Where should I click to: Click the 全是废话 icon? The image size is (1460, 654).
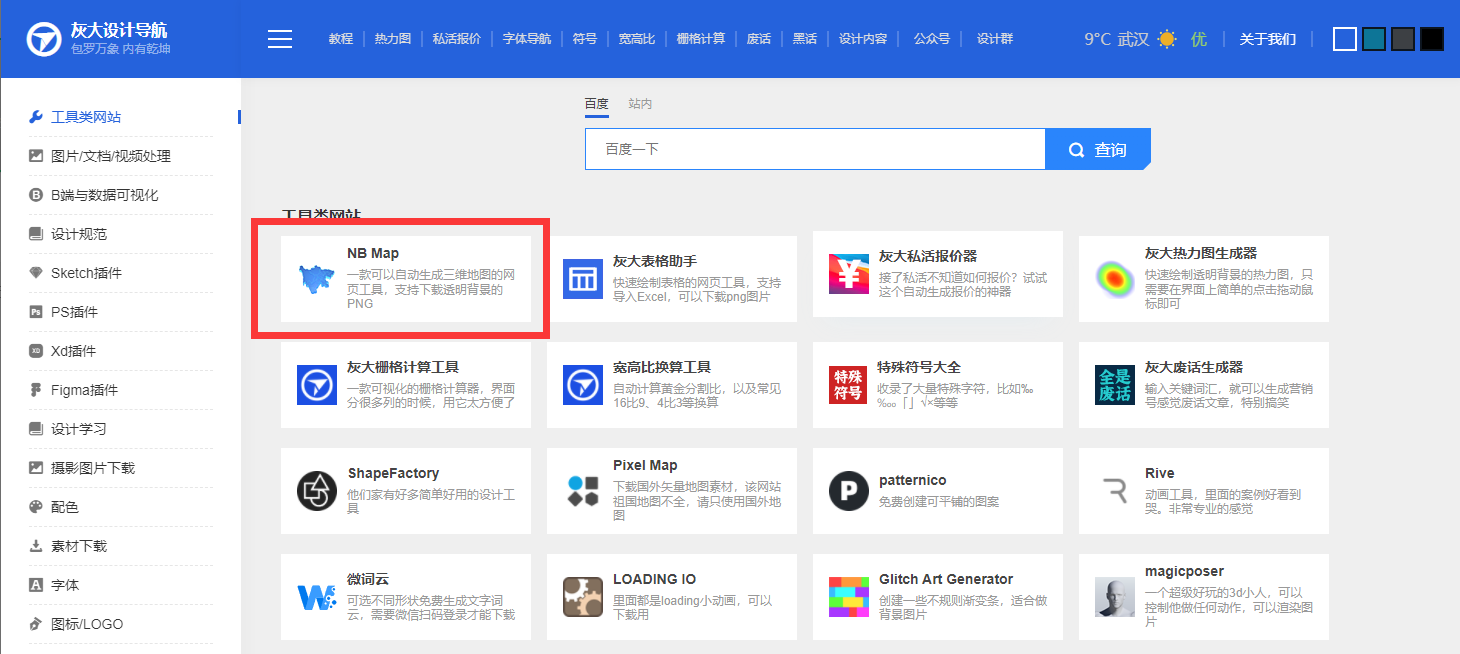pyautogui.click(x=1115, y=385)
